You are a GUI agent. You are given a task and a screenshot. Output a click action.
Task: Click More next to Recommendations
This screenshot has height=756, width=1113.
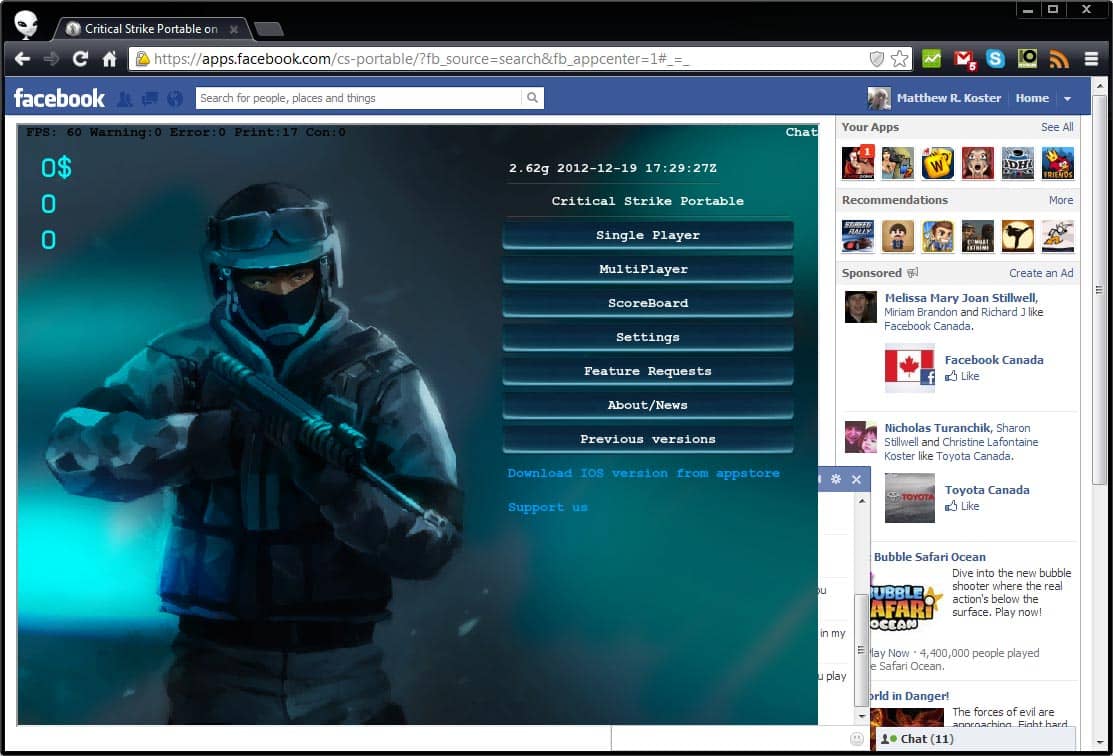pyautogui.click(x=1060, y=200)
